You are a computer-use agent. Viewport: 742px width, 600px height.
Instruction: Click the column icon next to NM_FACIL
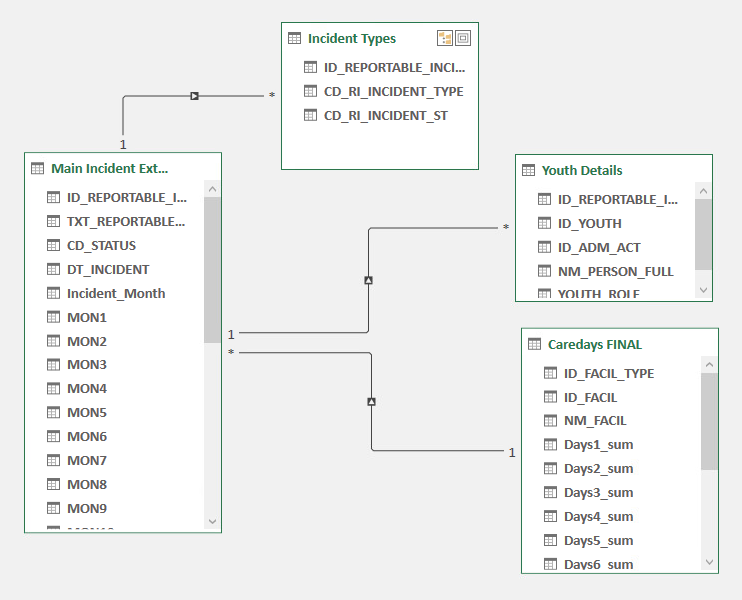tap(550, 420)
